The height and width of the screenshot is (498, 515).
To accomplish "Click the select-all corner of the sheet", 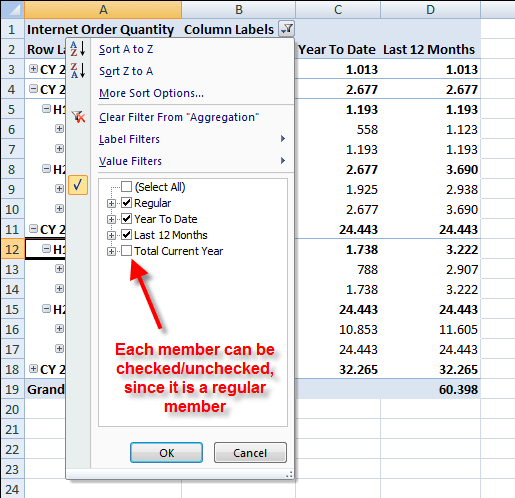I will click(12, 9).
